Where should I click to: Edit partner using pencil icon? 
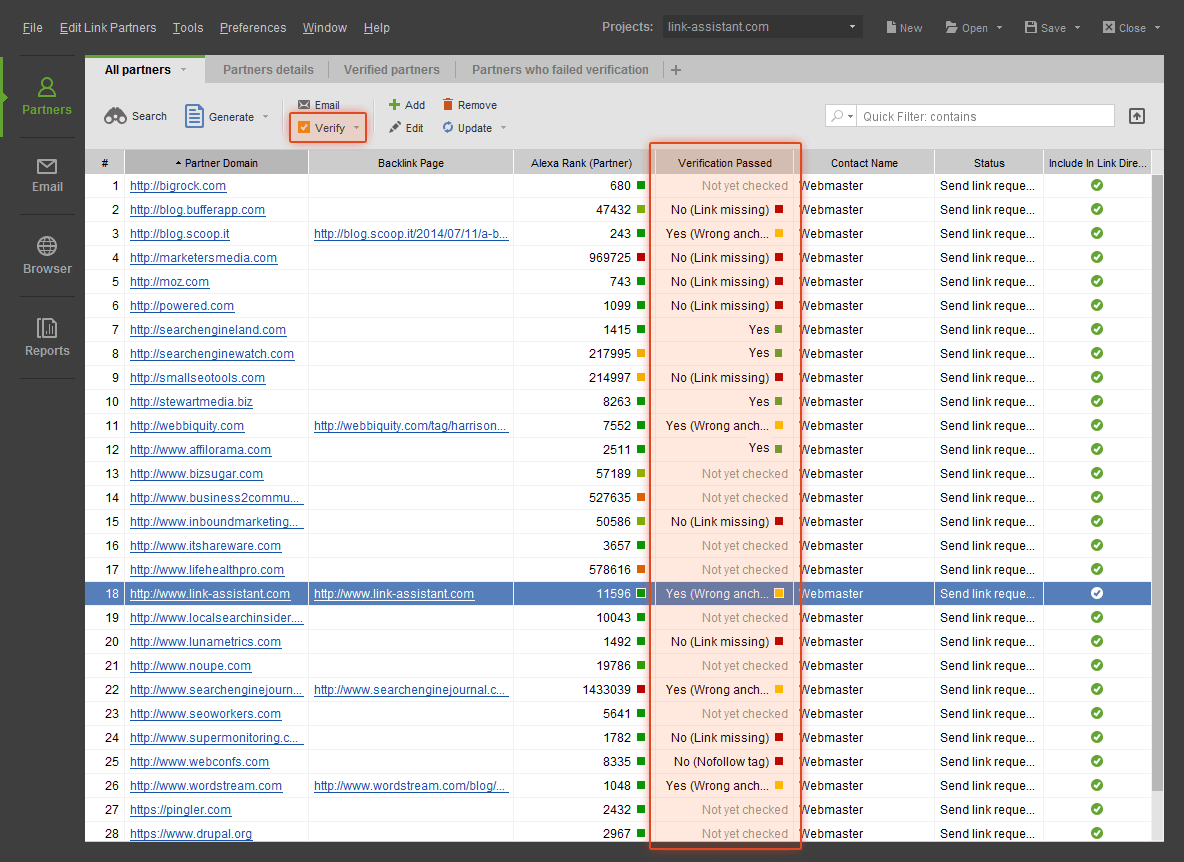click(x=406, y=128)
